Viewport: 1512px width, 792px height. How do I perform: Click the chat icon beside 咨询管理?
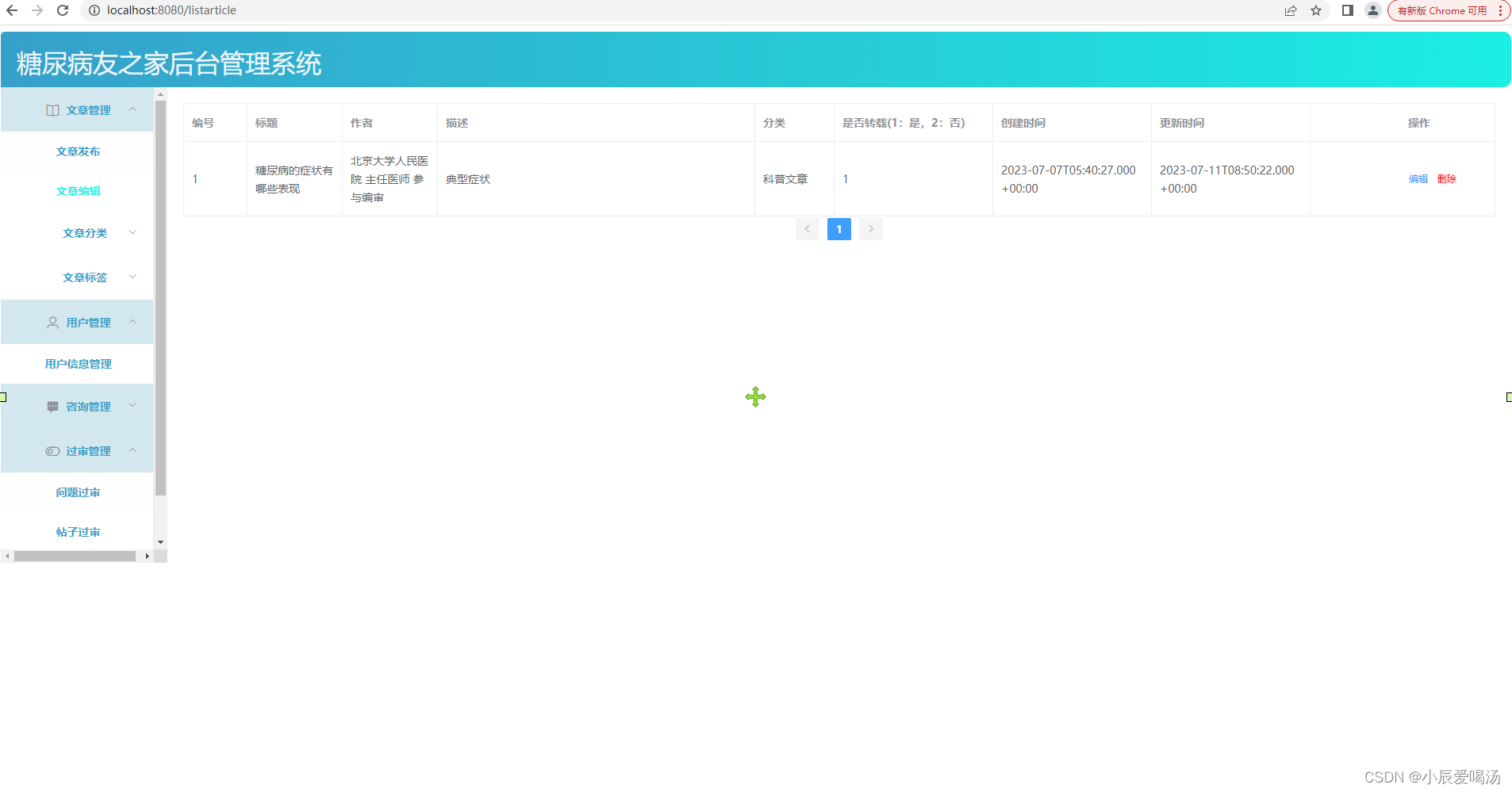click(52, 407)
